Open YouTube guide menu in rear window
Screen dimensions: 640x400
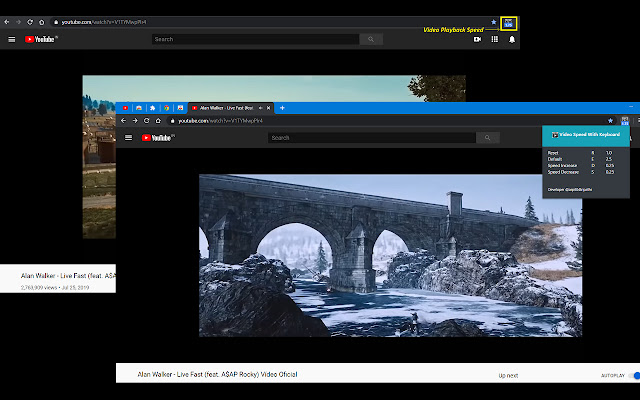(12, 40)
